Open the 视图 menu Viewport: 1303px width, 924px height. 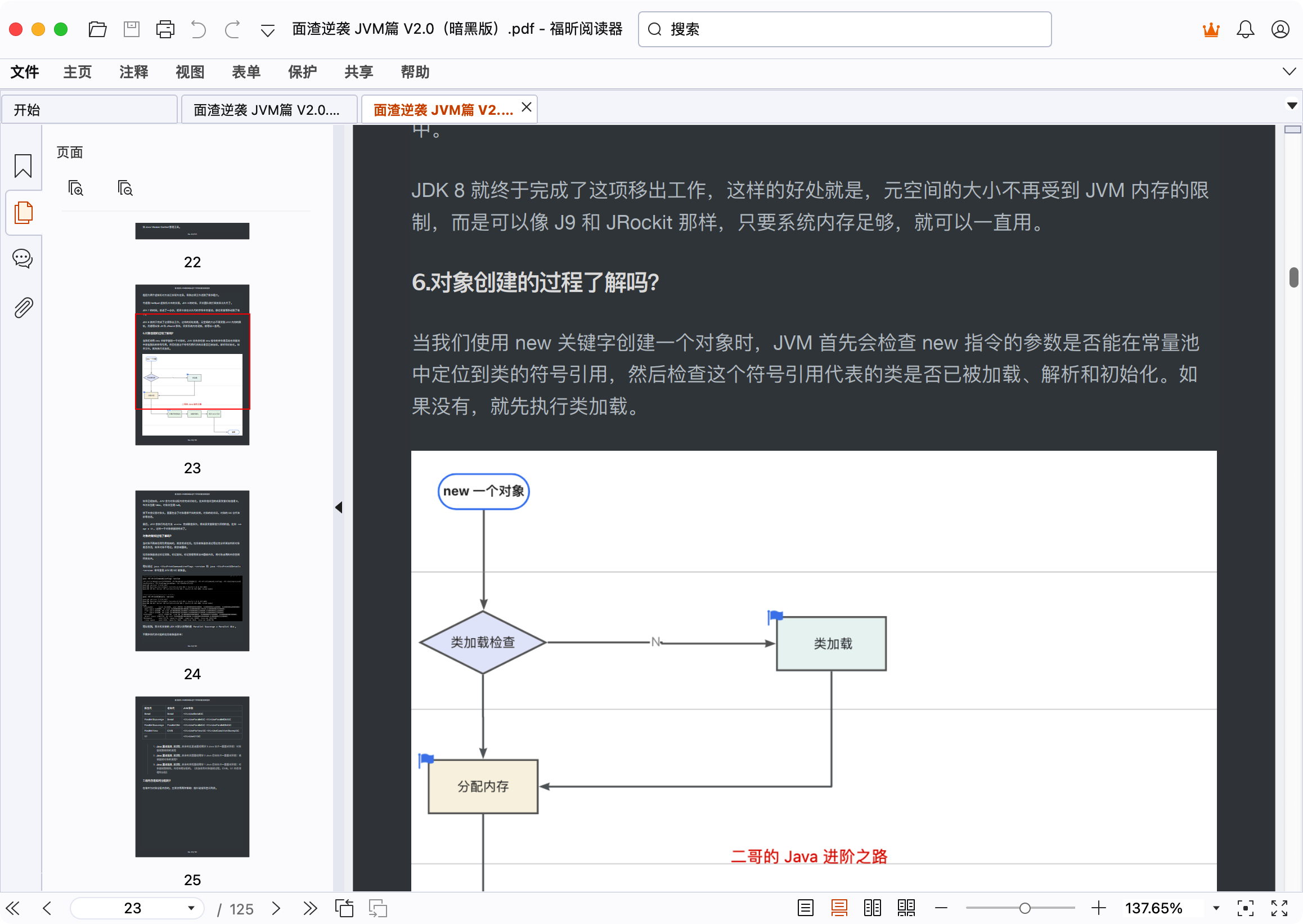click(190, 71)
